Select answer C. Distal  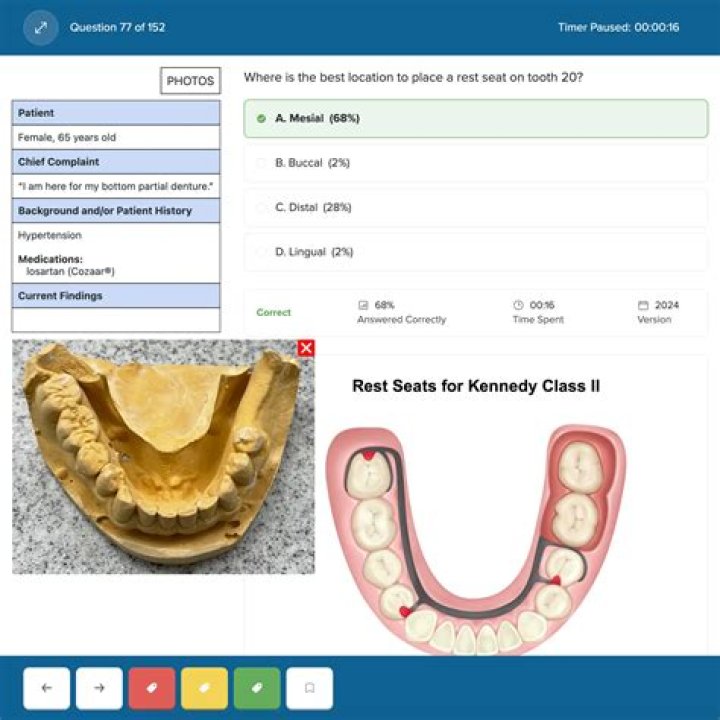pos(476,208)
